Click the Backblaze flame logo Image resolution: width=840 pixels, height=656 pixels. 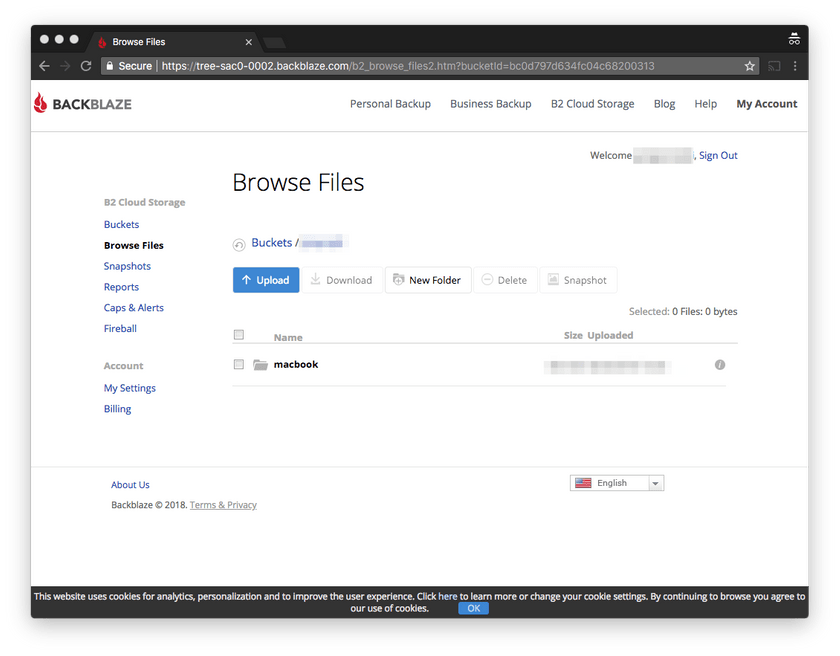point(41,103)
